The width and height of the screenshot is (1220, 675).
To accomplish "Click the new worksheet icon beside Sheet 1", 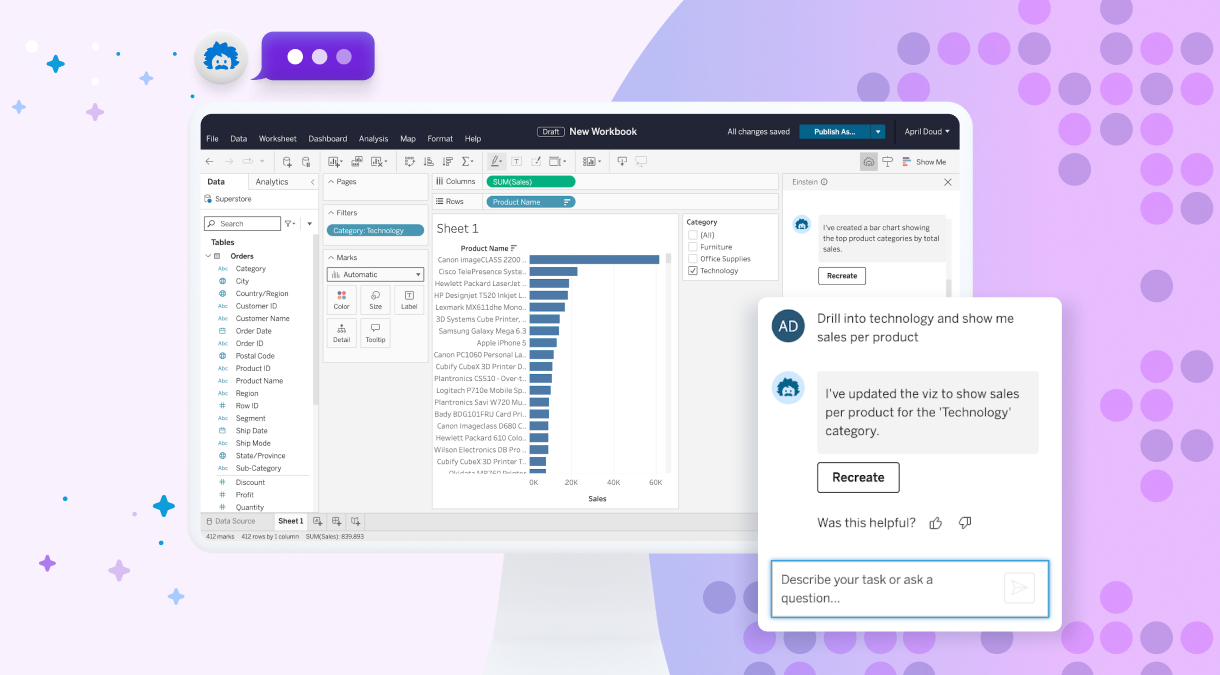I will point(318,521).
